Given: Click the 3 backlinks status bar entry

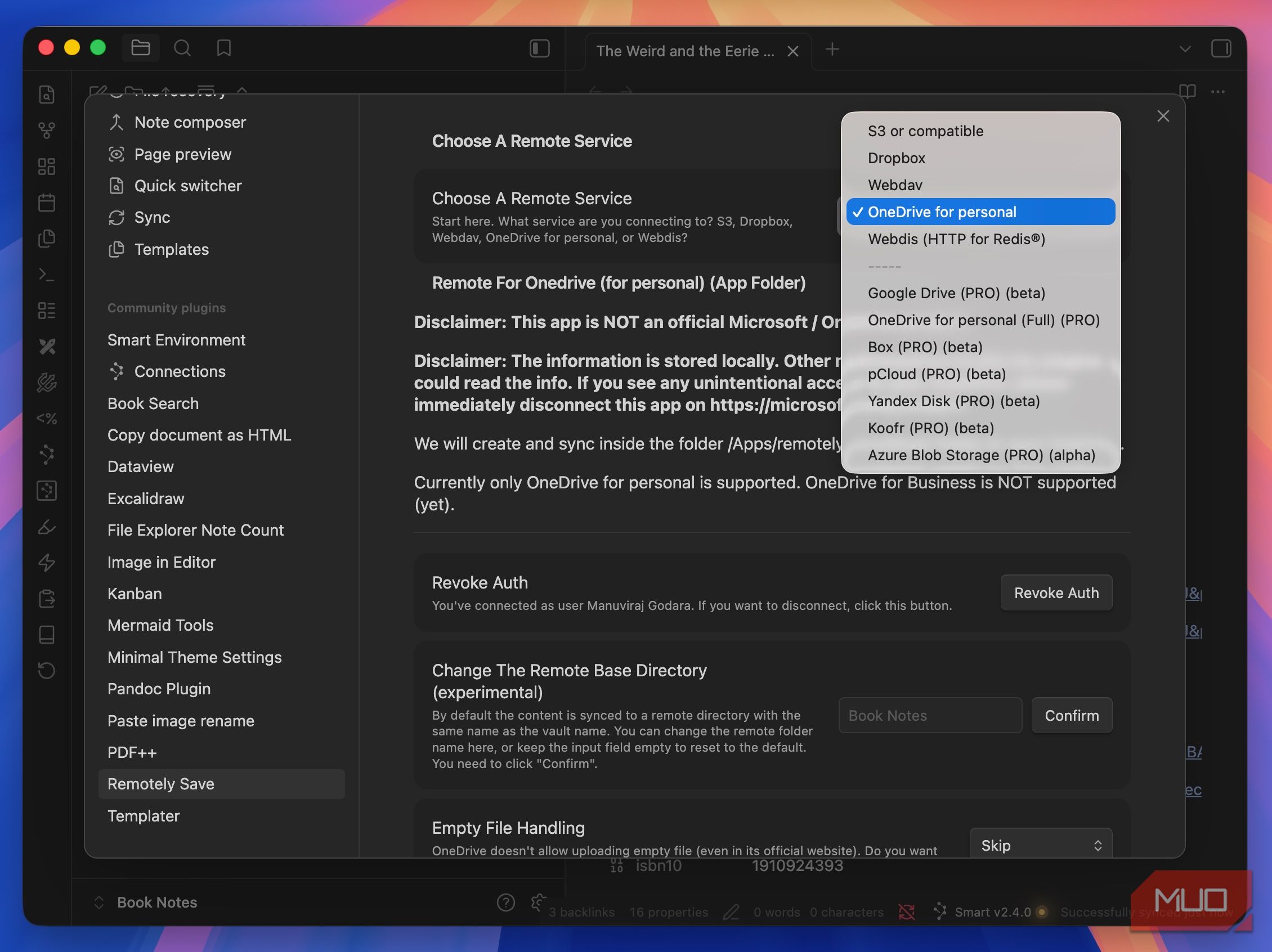Looking at the screenshot, I should [581, 911].
